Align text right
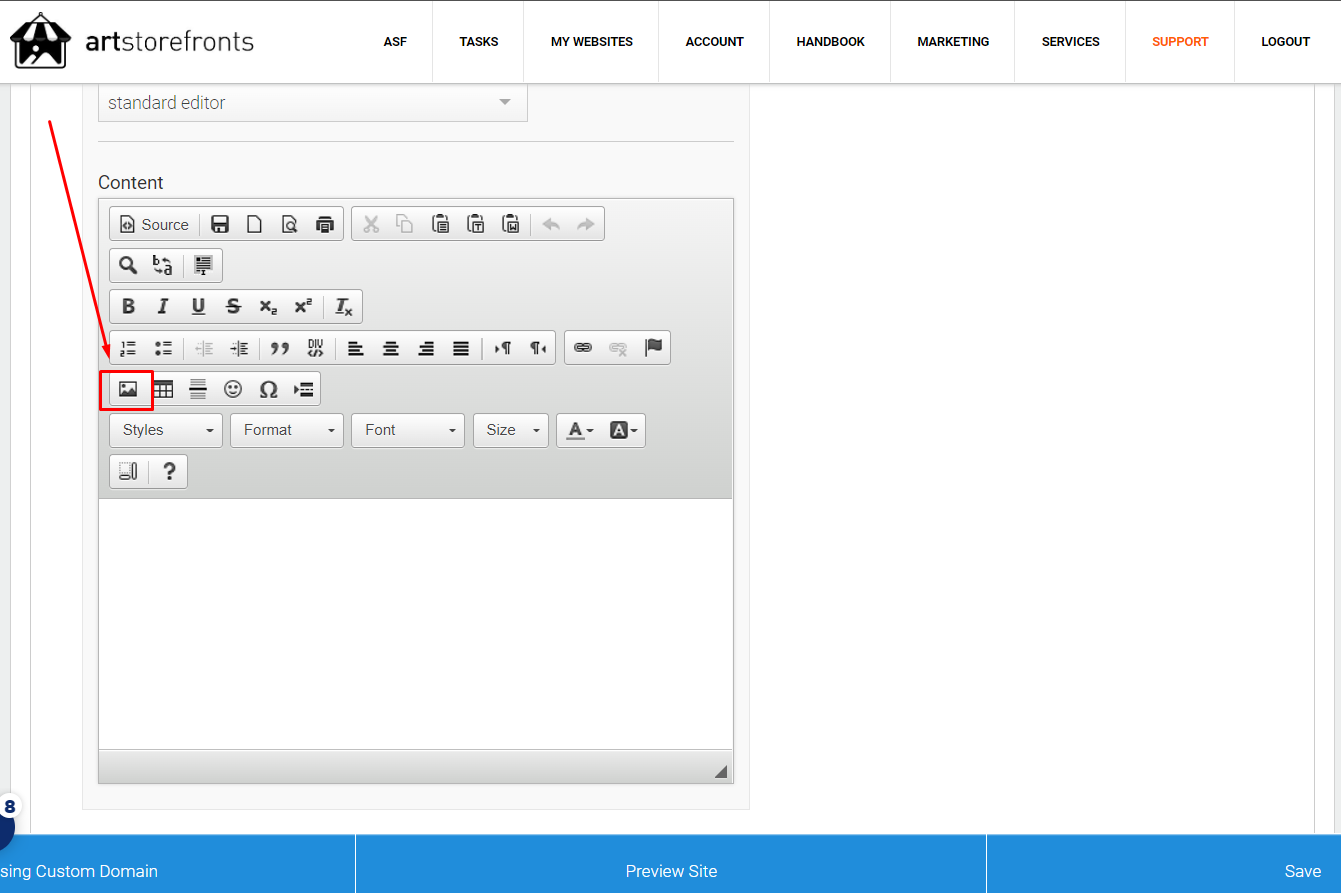 click(426, 347)
